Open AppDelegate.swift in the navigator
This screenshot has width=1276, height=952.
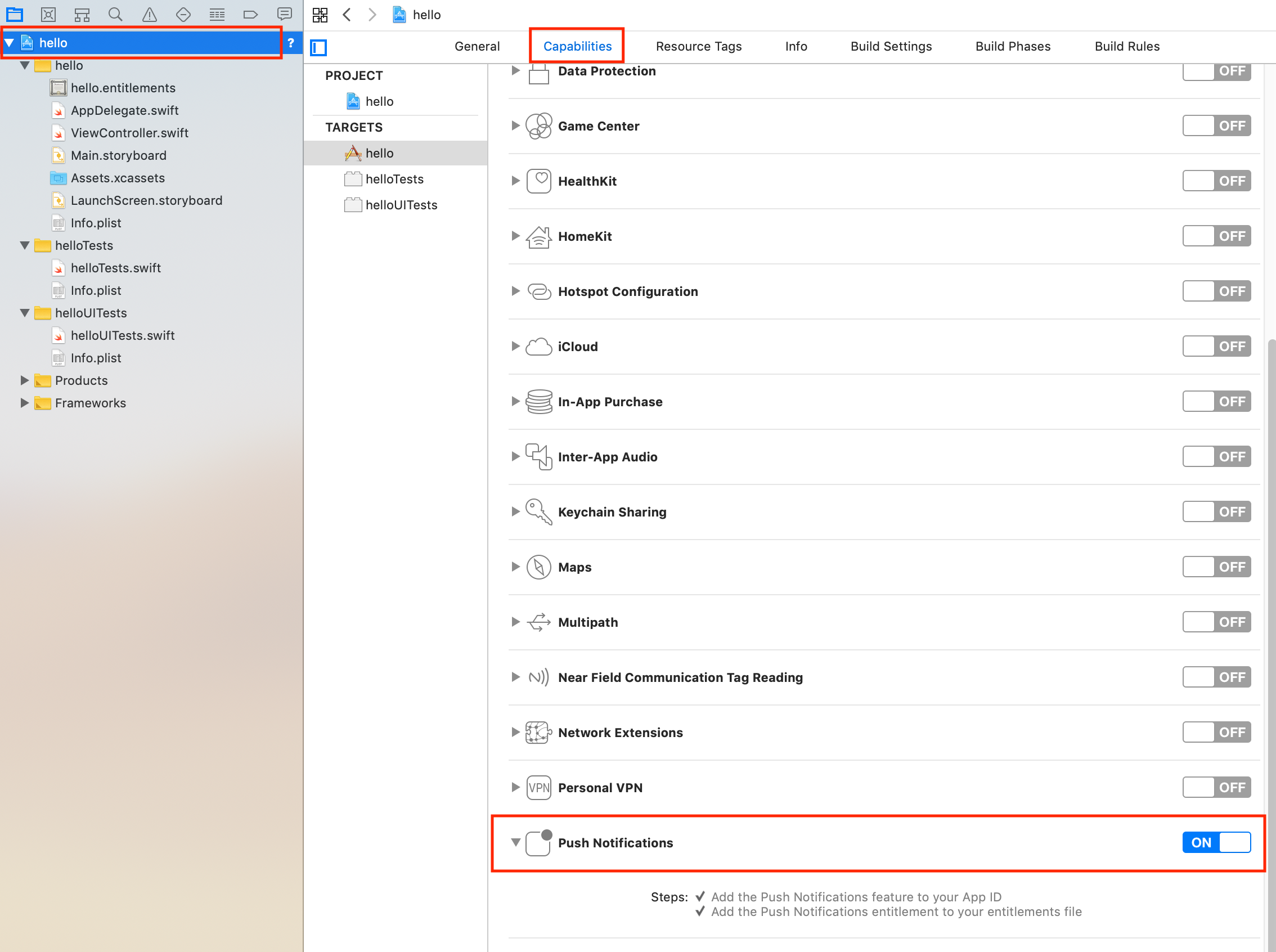click(x=124, y=111)
